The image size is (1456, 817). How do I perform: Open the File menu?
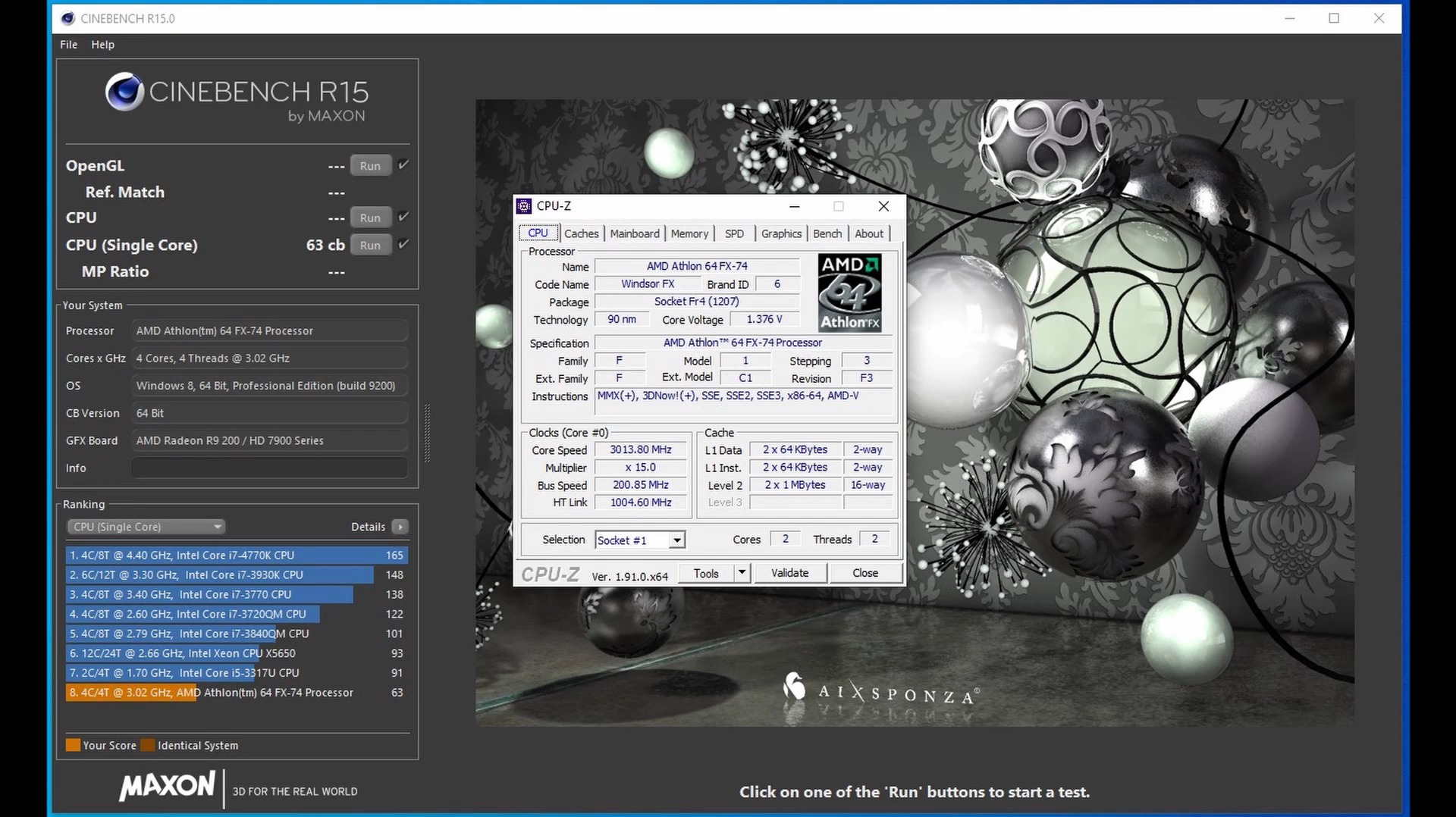pyautogui.click(x=68, y=44)
